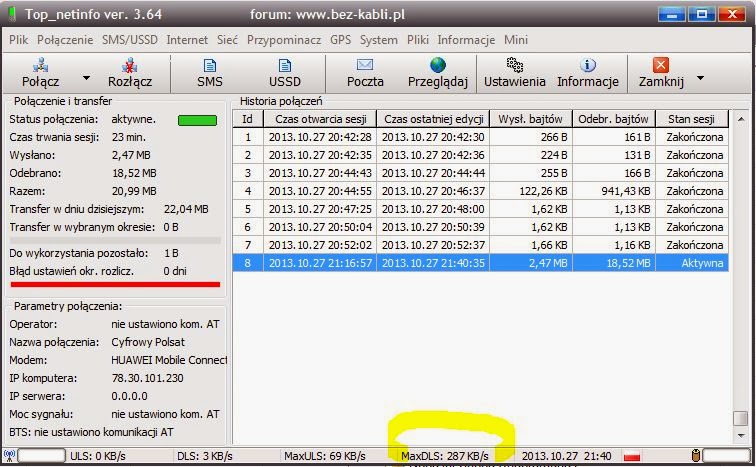756x467 pixels.
Task: Click the history list scroll down arrow
Action: coord(741,436)
